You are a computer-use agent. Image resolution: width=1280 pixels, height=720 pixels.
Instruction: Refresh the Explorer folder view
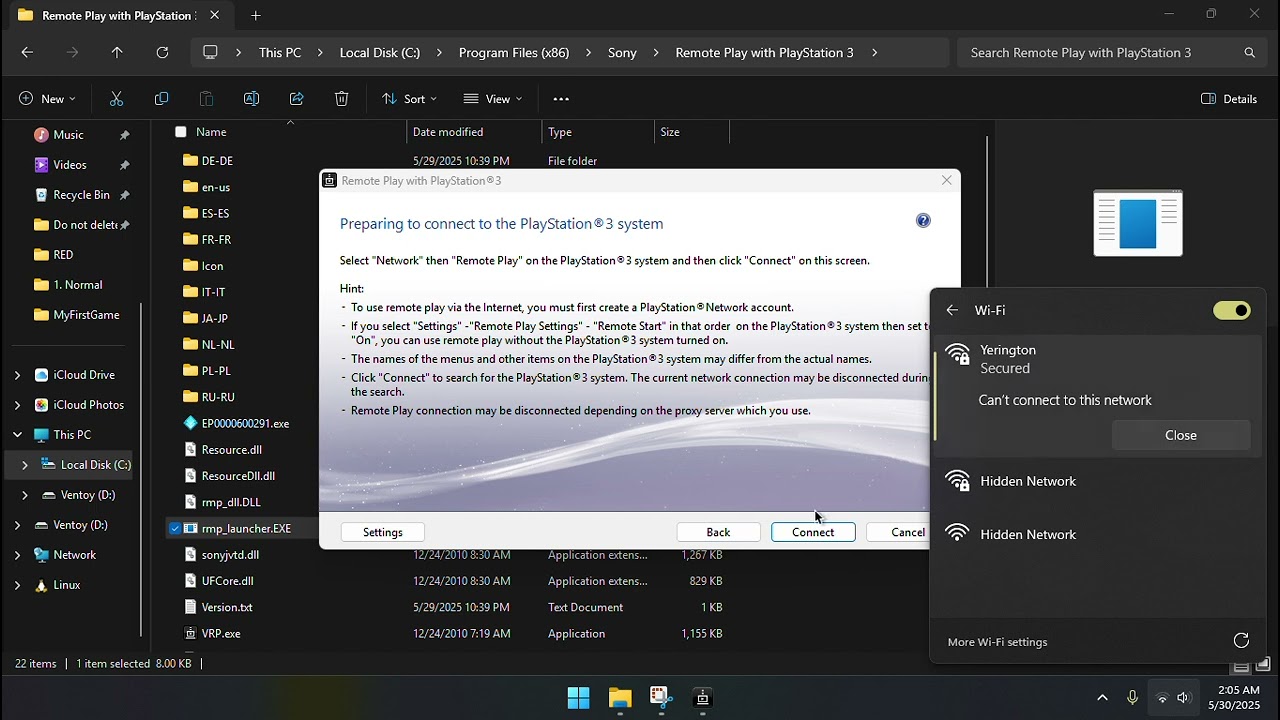pos(162,52)
